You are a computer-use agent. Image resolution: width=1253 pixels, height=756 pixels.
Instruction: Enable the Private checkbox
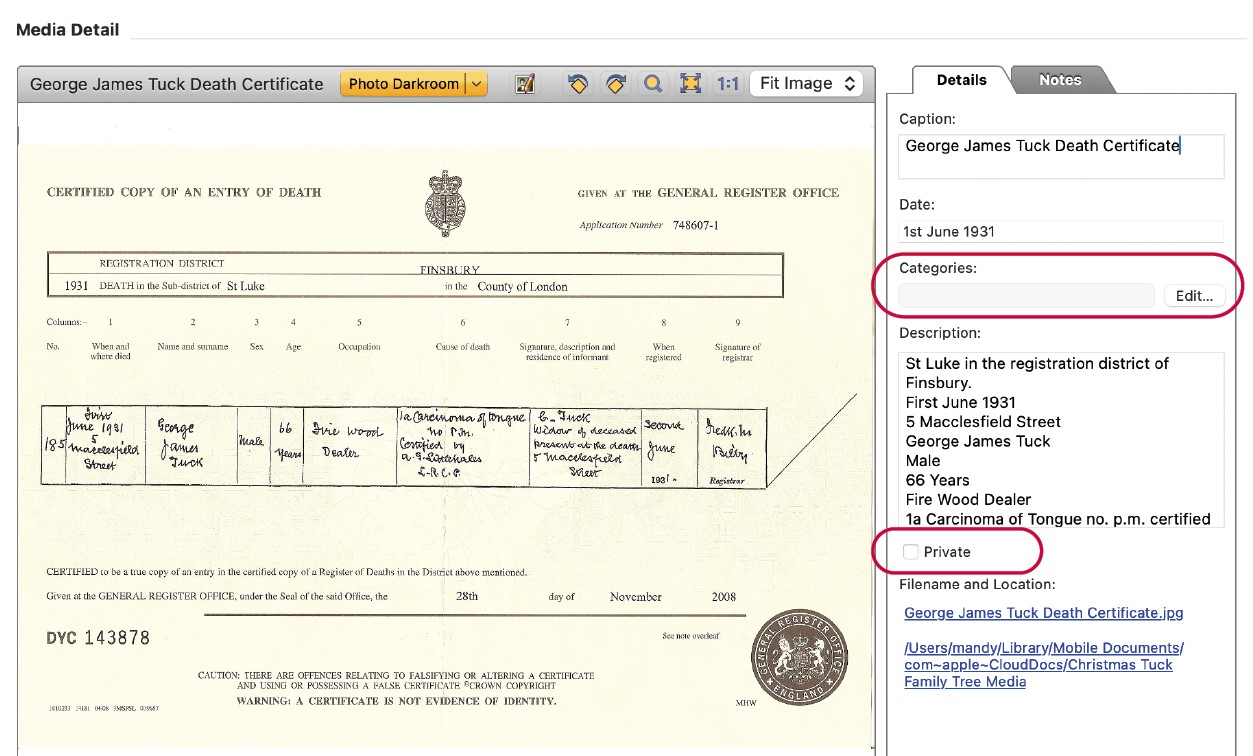(911, 552)
